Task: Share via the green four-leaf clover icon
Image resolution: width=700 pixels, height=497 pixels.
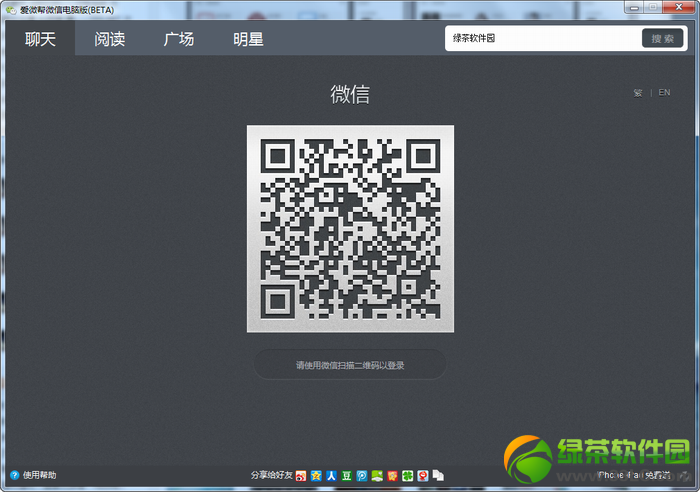Action: coord(408,476)
